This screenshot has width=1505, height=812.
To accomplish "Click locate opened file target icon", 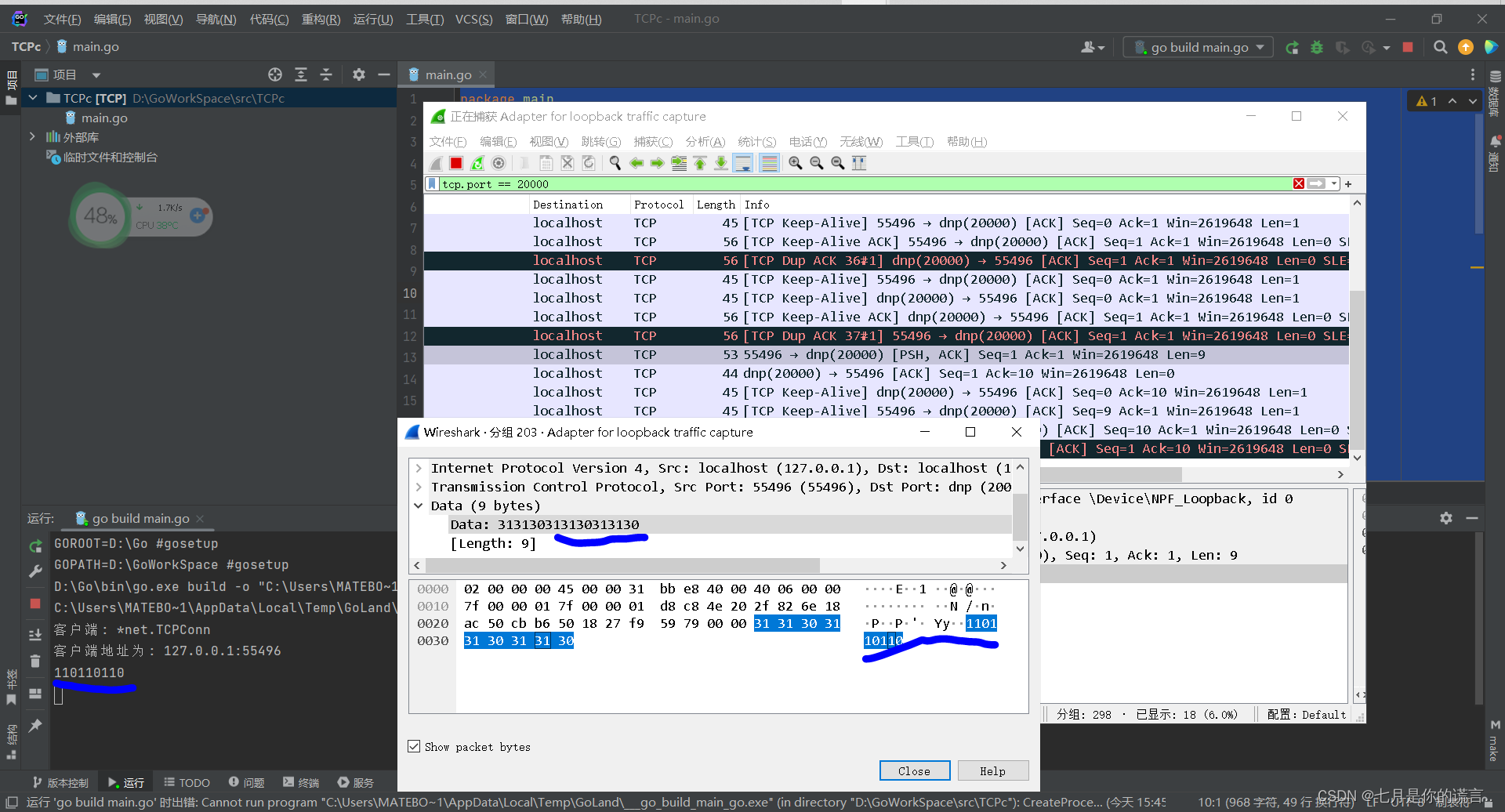I will (x=275, y=74).
